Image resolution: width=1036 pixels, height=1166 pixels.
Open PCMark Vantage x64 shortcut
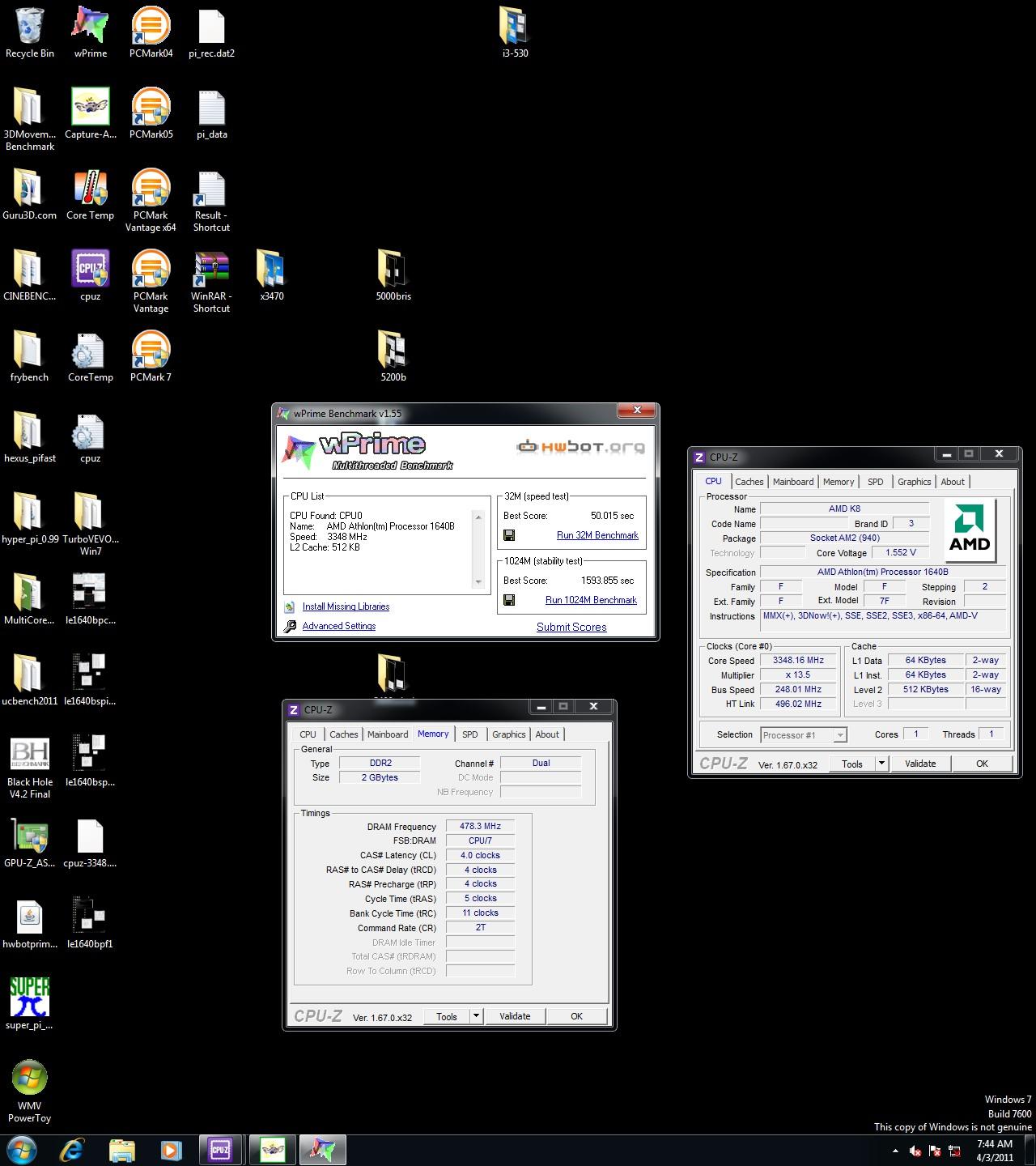(x=151, y=200)
